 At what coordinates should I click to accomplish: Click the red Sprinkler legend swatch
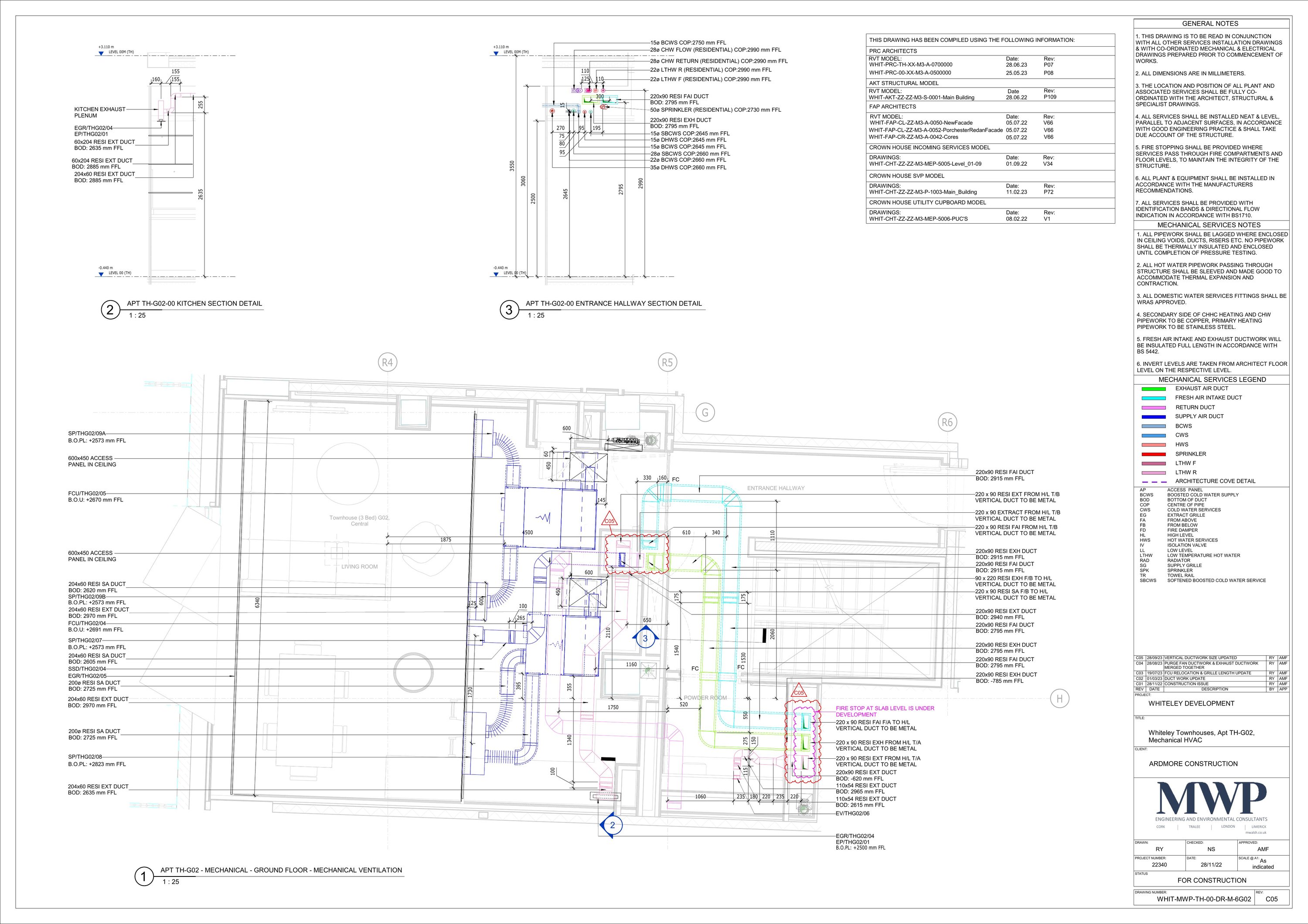[1154, 454]
